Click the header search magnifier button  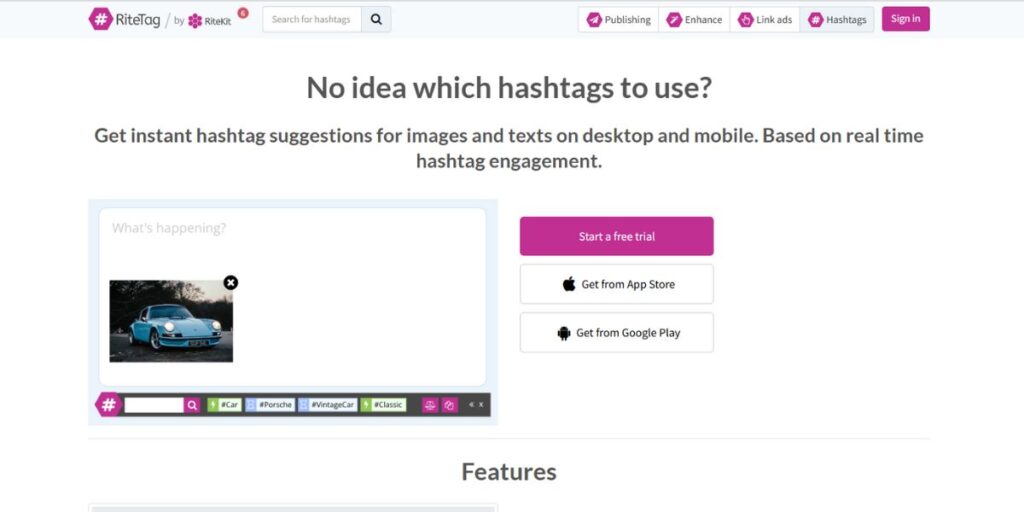coord(376,19)
